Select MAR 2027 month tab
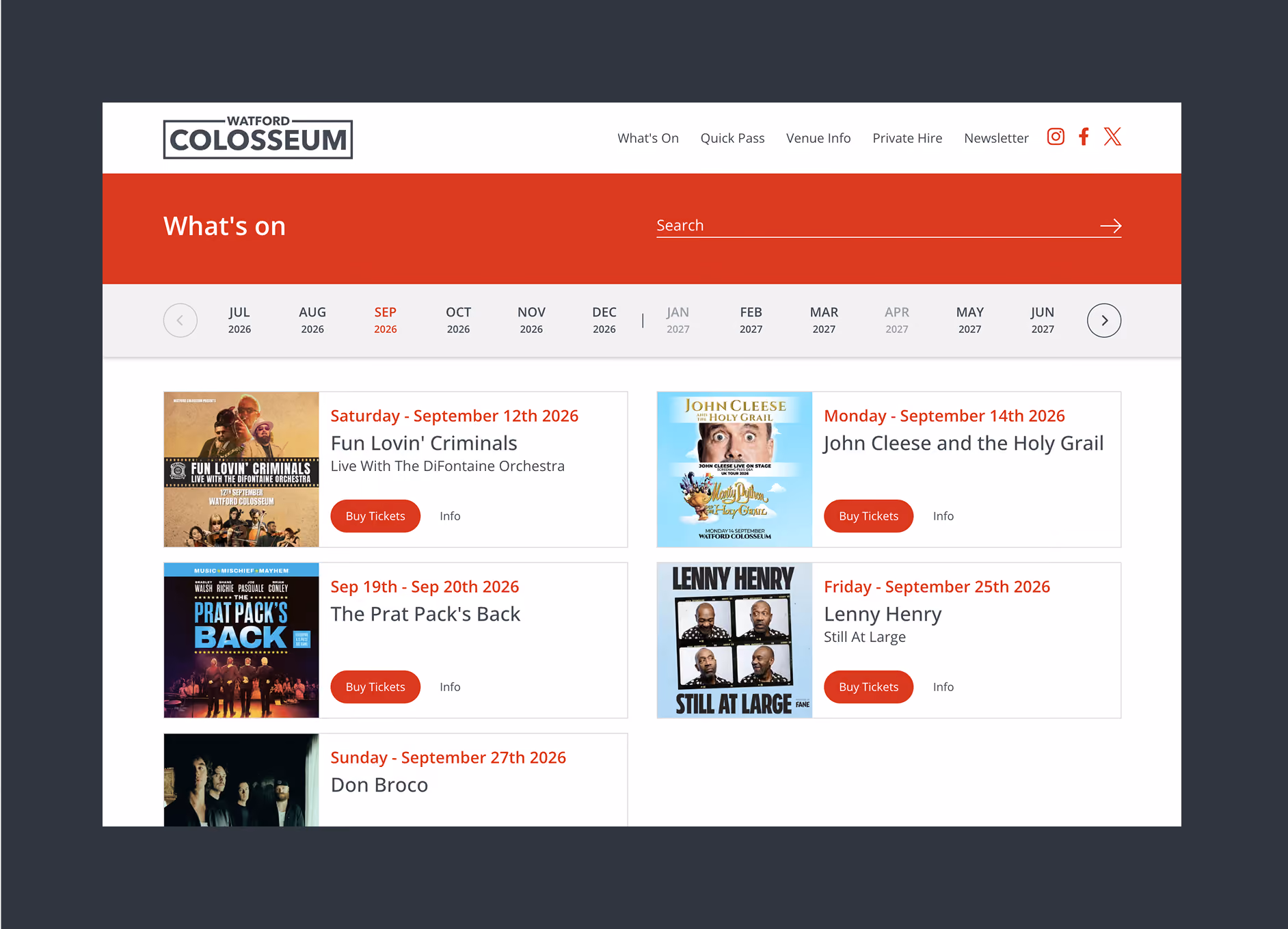The height and width of the screenshot is (929, 1288). (x=824, y=320)
